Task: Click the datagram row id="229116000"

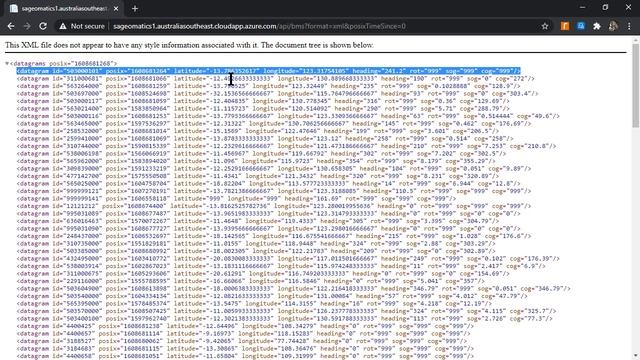Action: [x=251, y=281]
